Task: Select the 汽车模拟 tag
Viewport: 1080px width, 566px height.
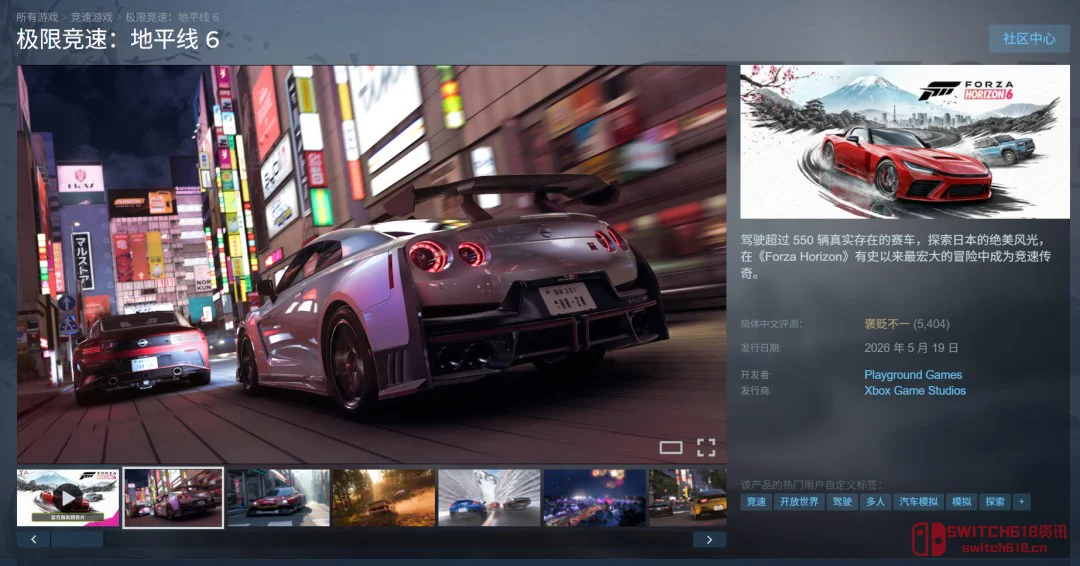Action: [x=918, y=502]
